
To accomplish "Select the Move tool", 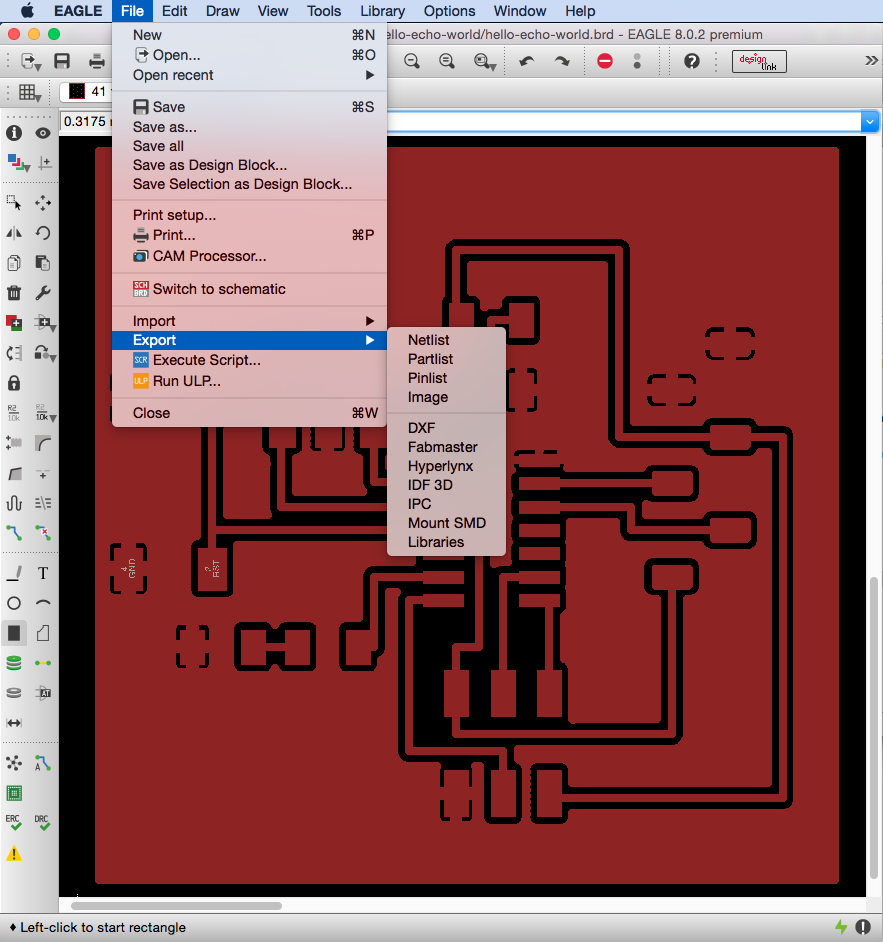I will (x=43, y=202).
